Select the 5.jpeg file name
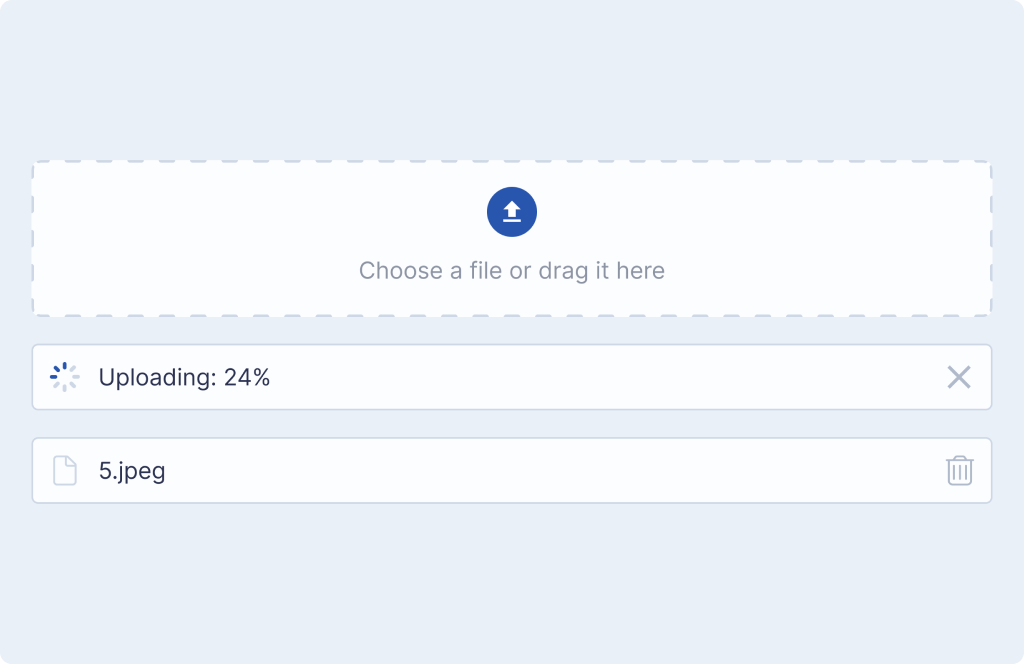This screenshot has height=664, width=1024. (132, 471)
